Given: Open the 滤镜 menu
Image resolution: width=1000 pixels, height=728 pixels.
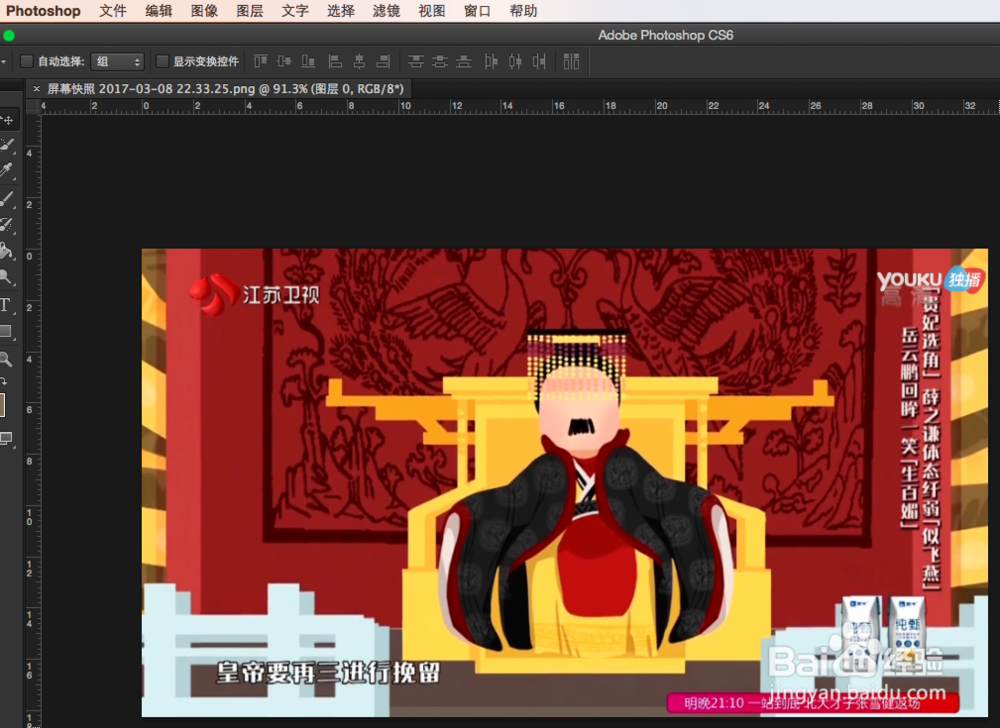Looking at the screenshot, I should (x=386, y=11).
